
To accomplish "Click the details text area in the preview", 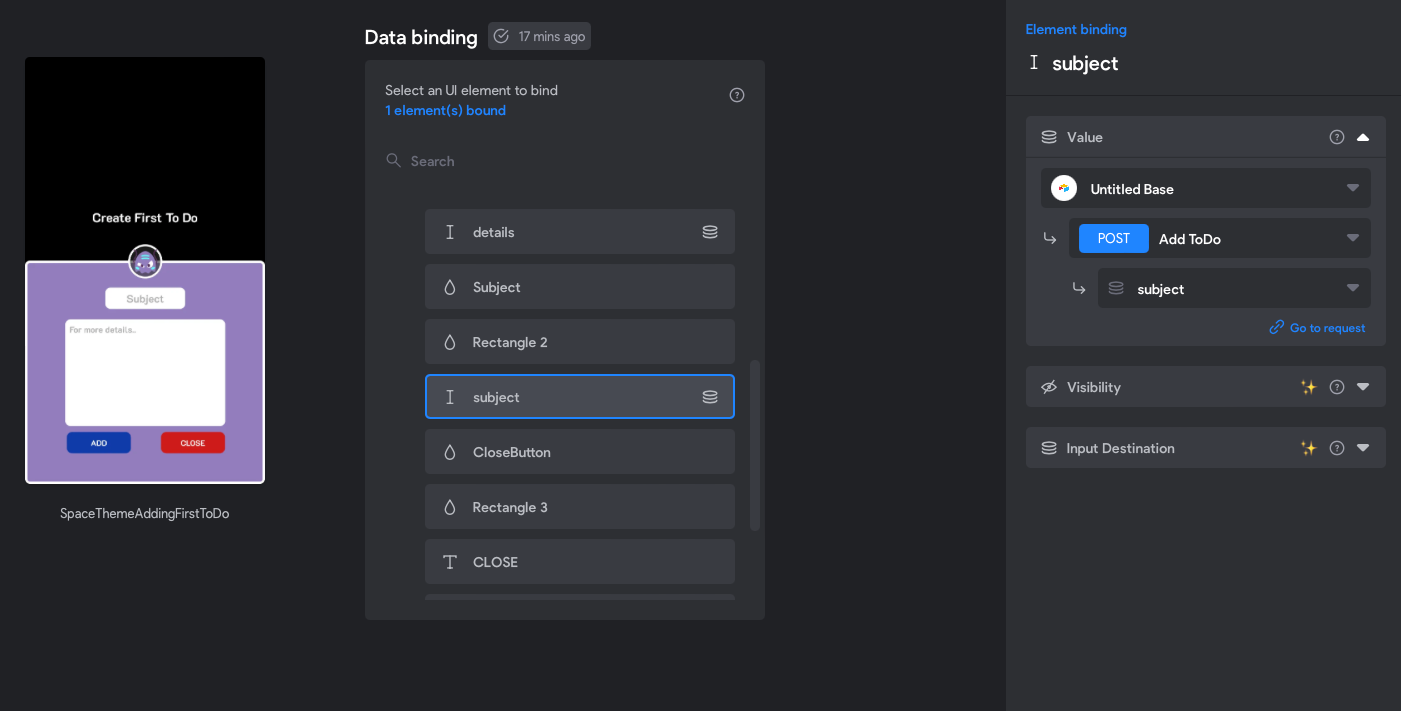I will pos(145,372).
